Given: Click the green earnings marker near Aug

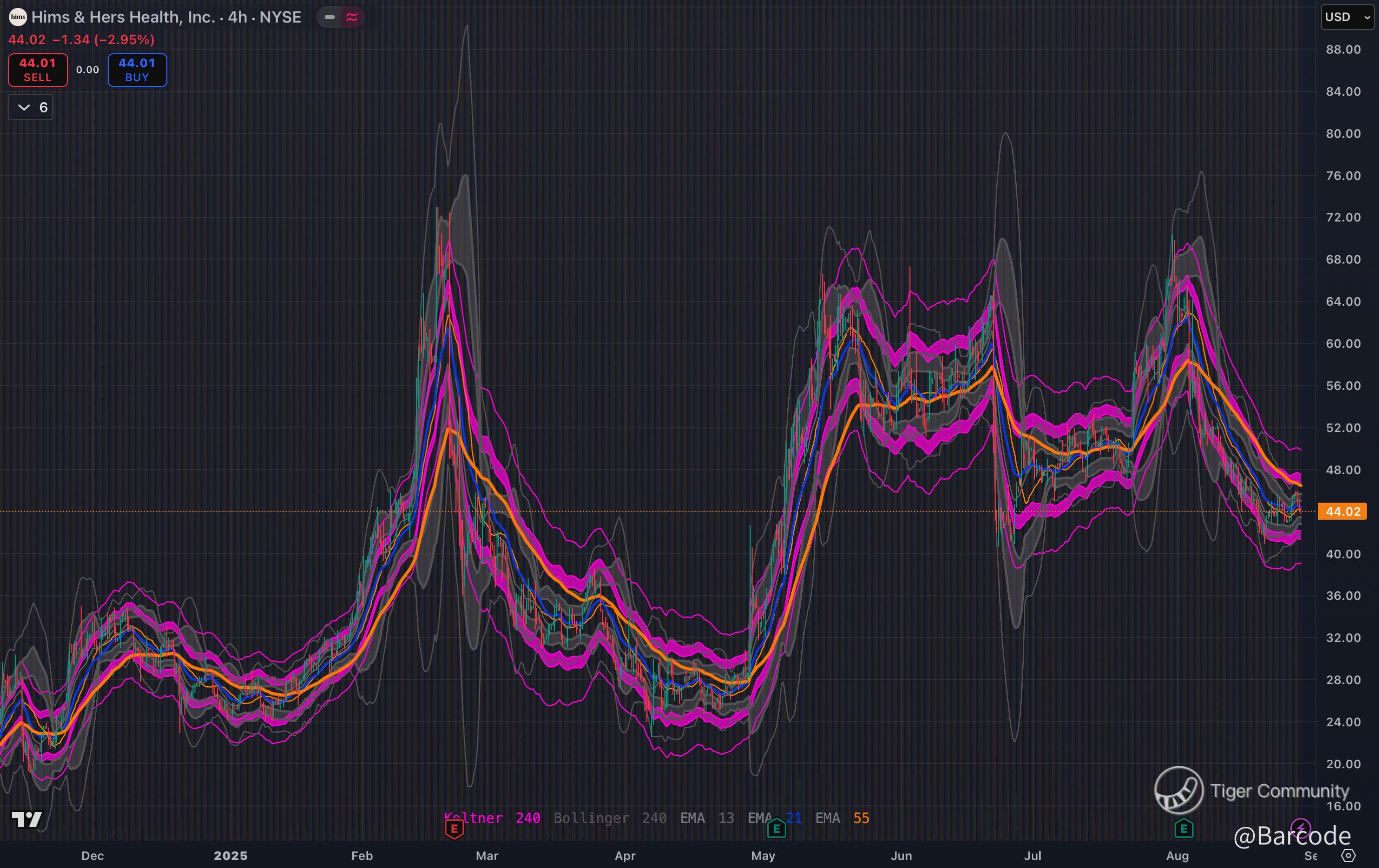Looking at the screenshot, I should point(1183,828).
